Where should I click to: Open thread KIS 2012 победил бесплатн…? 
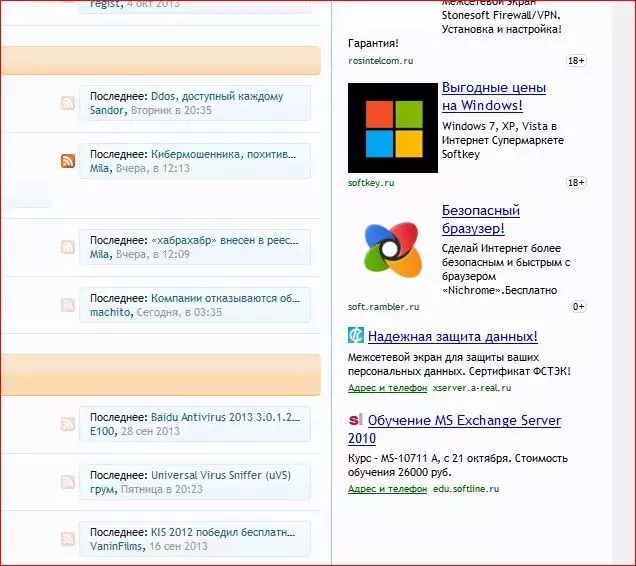pos(223,532)
